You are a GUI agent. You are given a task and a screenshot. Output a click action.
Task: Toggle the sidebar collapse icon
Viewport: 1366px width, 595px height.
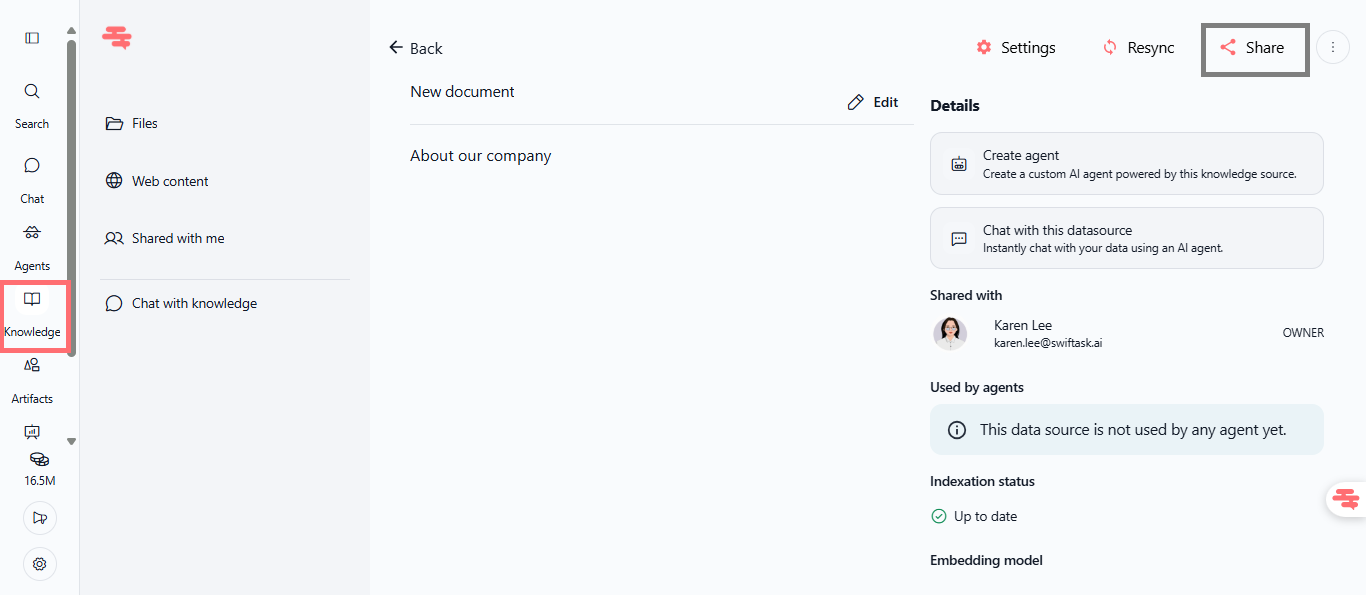click(32, 38)
